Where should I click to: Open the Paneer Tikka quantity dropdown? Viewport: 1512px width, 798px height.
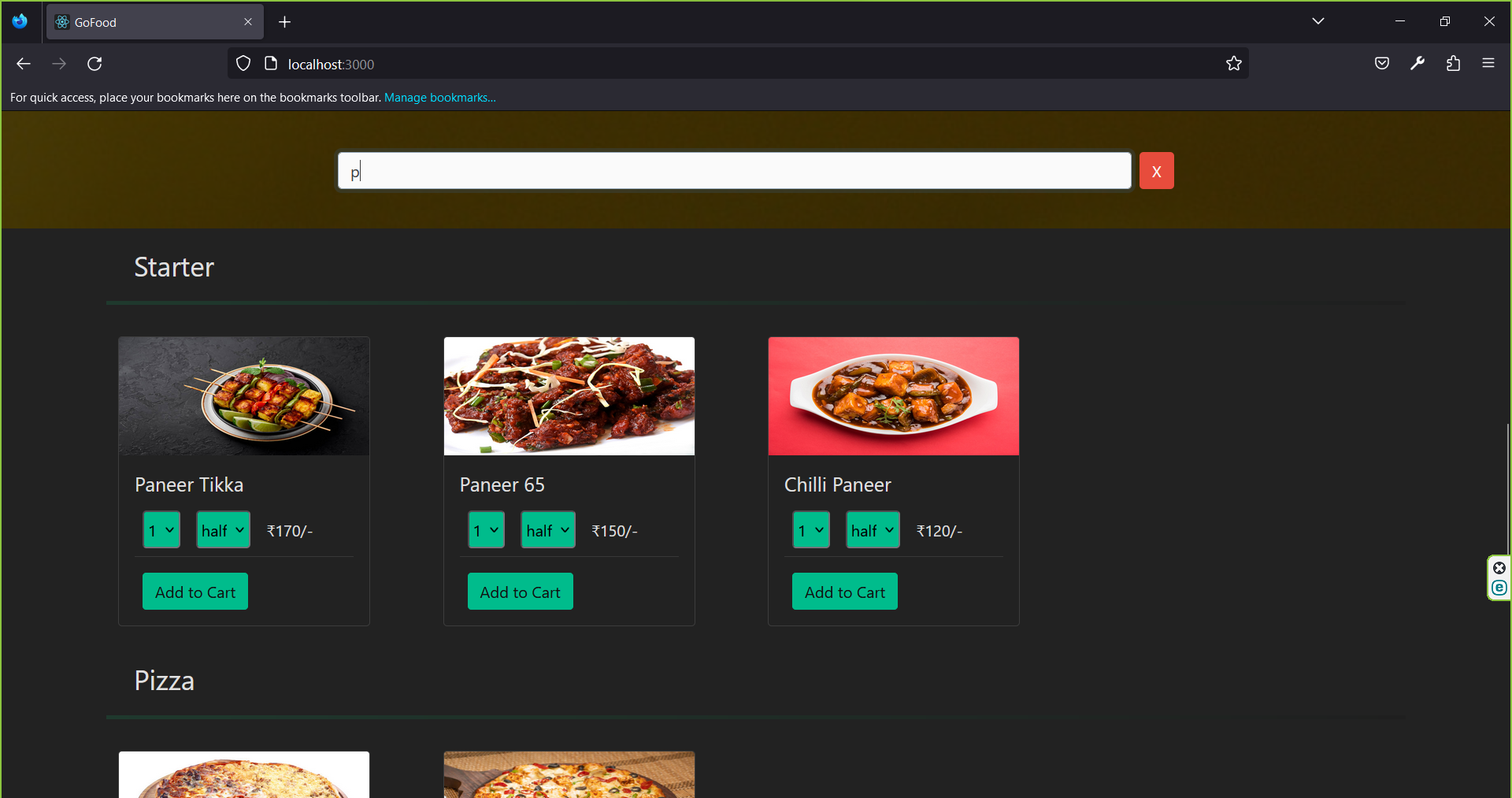(161, 529)
